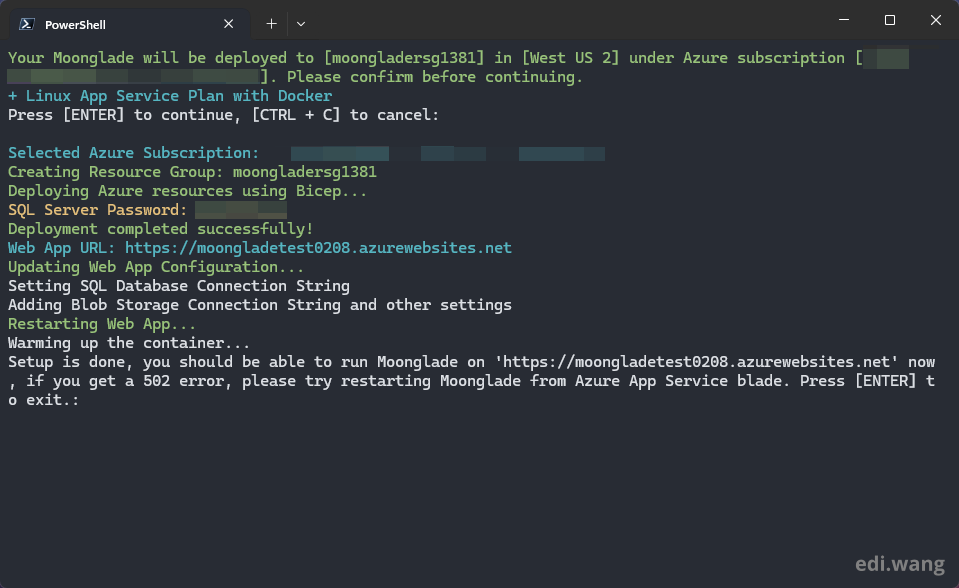Expand the new tab profile dropdown
Image resolution: width=959 pixels, height=588 pixels.
click(x=301, y=23)
